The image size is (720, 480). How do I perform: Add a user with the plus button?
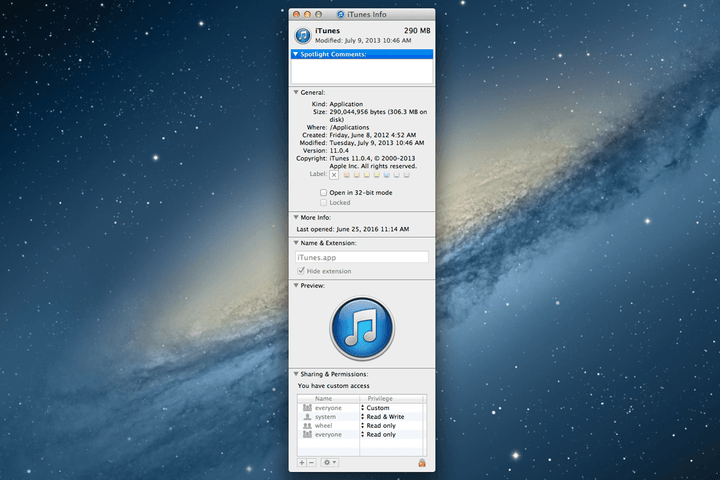[x=302, y=463]
